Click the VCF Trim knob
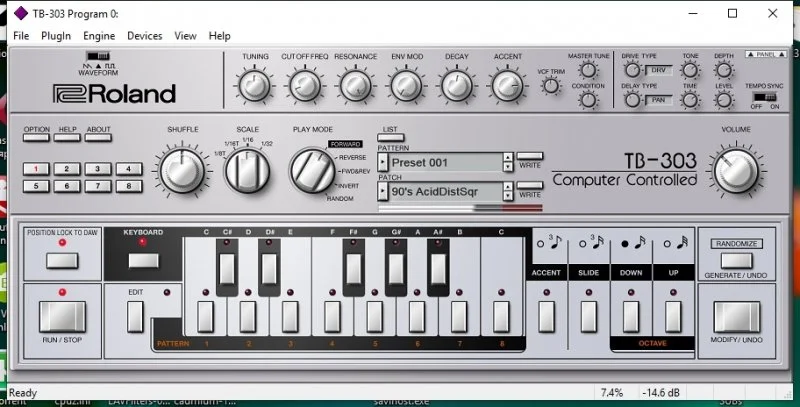Screen dimensions: 800x407 [x=551, y=86]
